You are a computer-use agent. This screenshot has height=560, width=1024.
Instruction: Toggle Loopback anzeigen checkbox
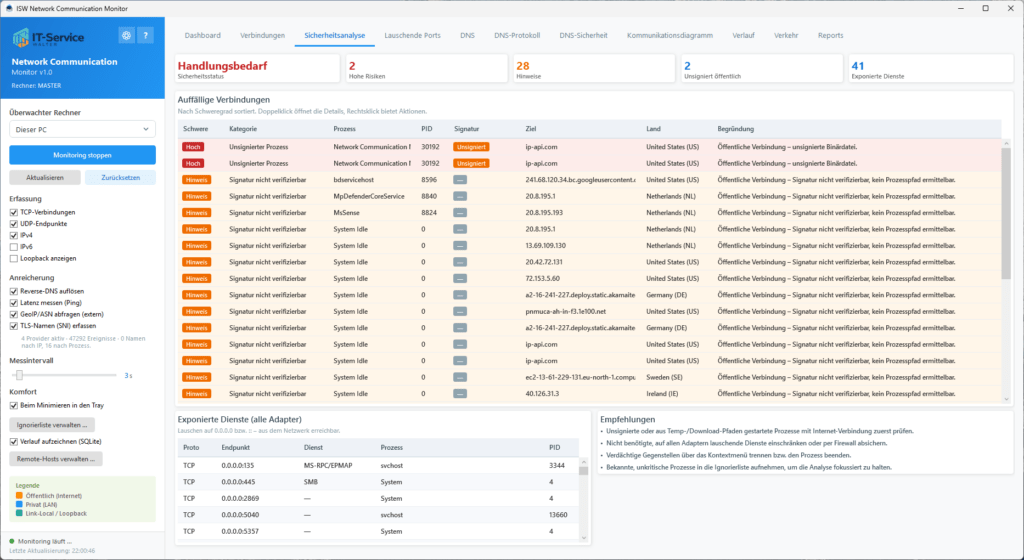pos(14,258)
